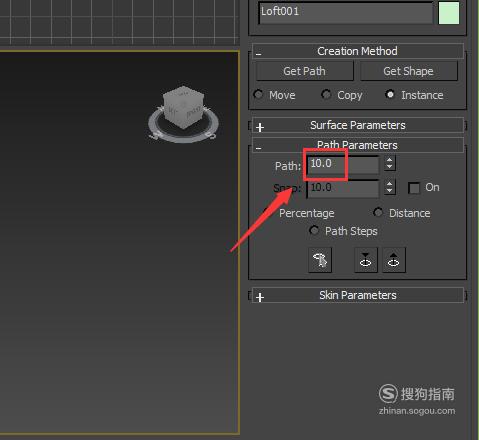Click the Snap value input field
Image resolution: width=479 pixels, height=440 pixels.
(x=343, y=188)
